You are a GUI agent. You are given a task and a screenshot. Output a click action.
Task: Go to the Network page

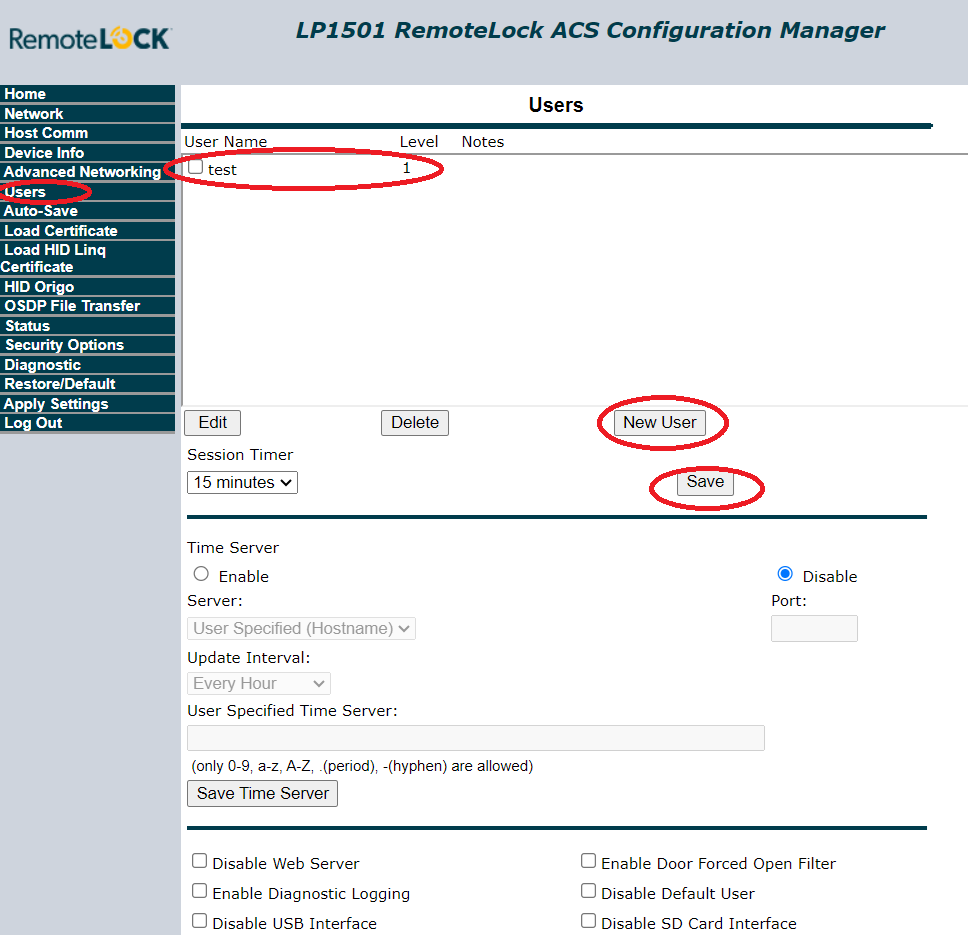click(87, 114)
